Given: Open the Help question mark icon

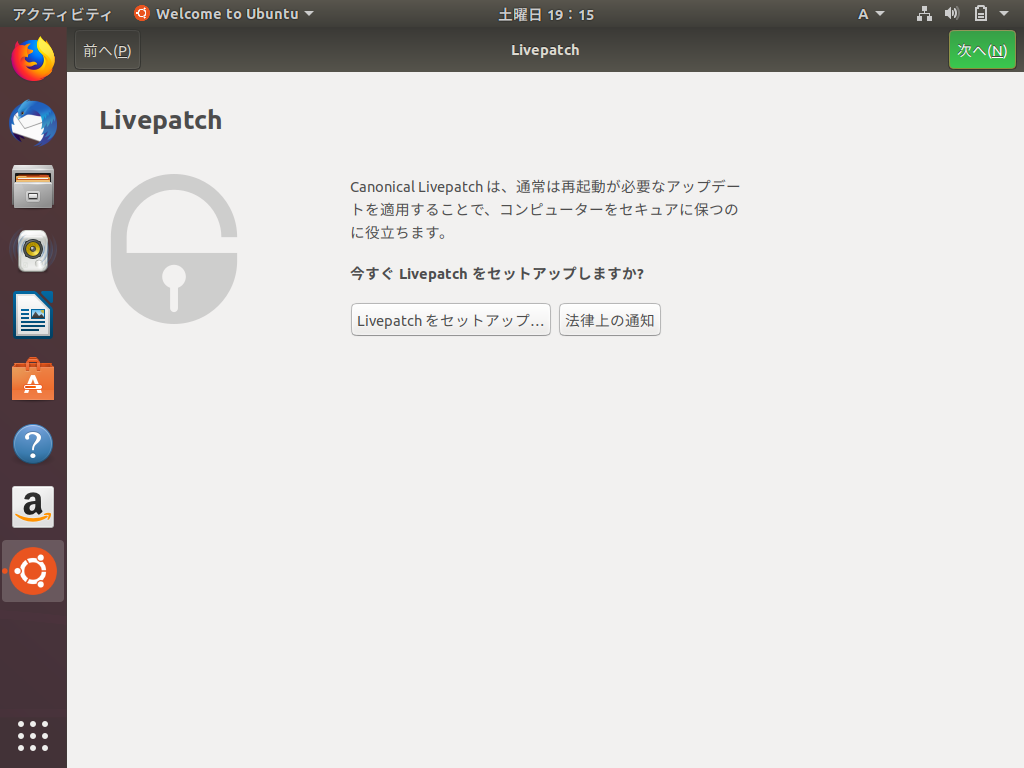Looking at the screenshot, I should pyautogui.click(x=33, y=443).
